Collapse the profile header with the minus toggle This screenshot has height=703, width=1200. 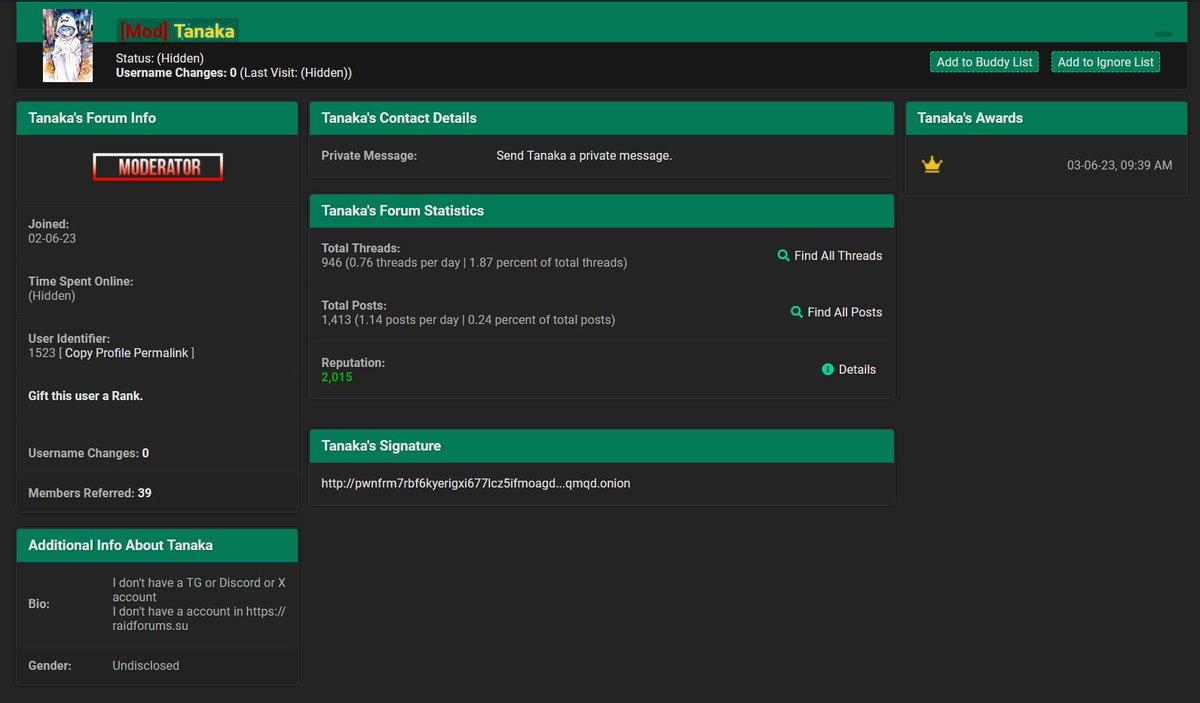coord(1163,34)
